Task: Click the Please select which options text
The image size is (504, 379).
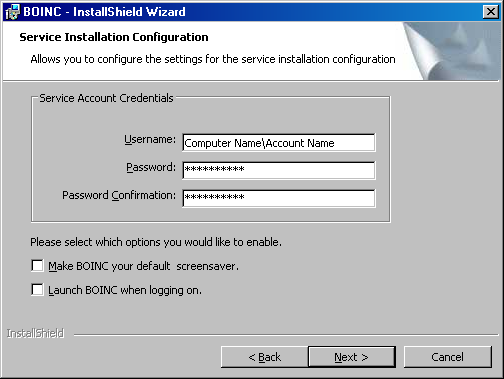Action: [156, 242]
